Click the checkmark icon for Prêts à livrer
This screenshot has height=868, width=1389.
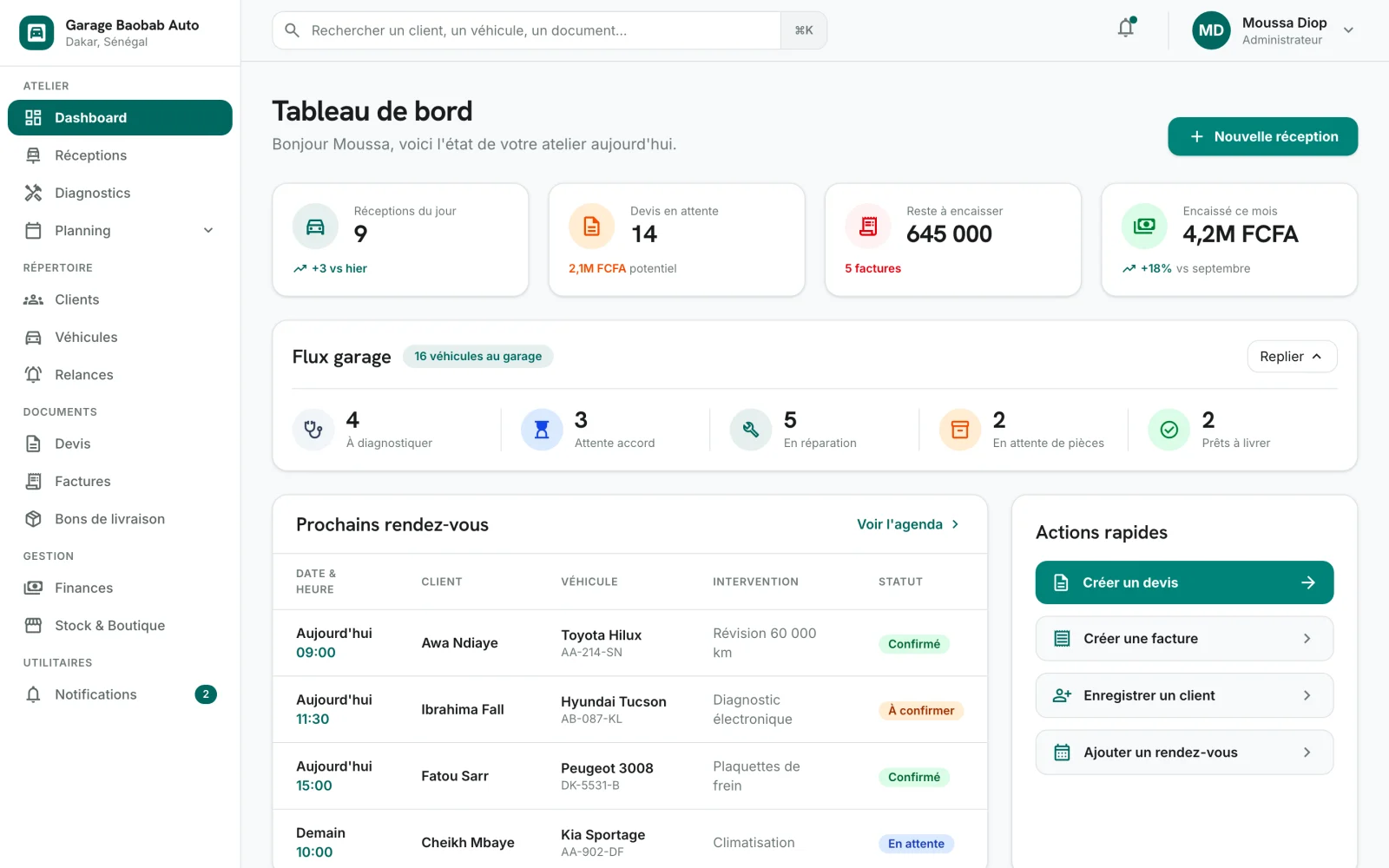tap(1169, 430)
